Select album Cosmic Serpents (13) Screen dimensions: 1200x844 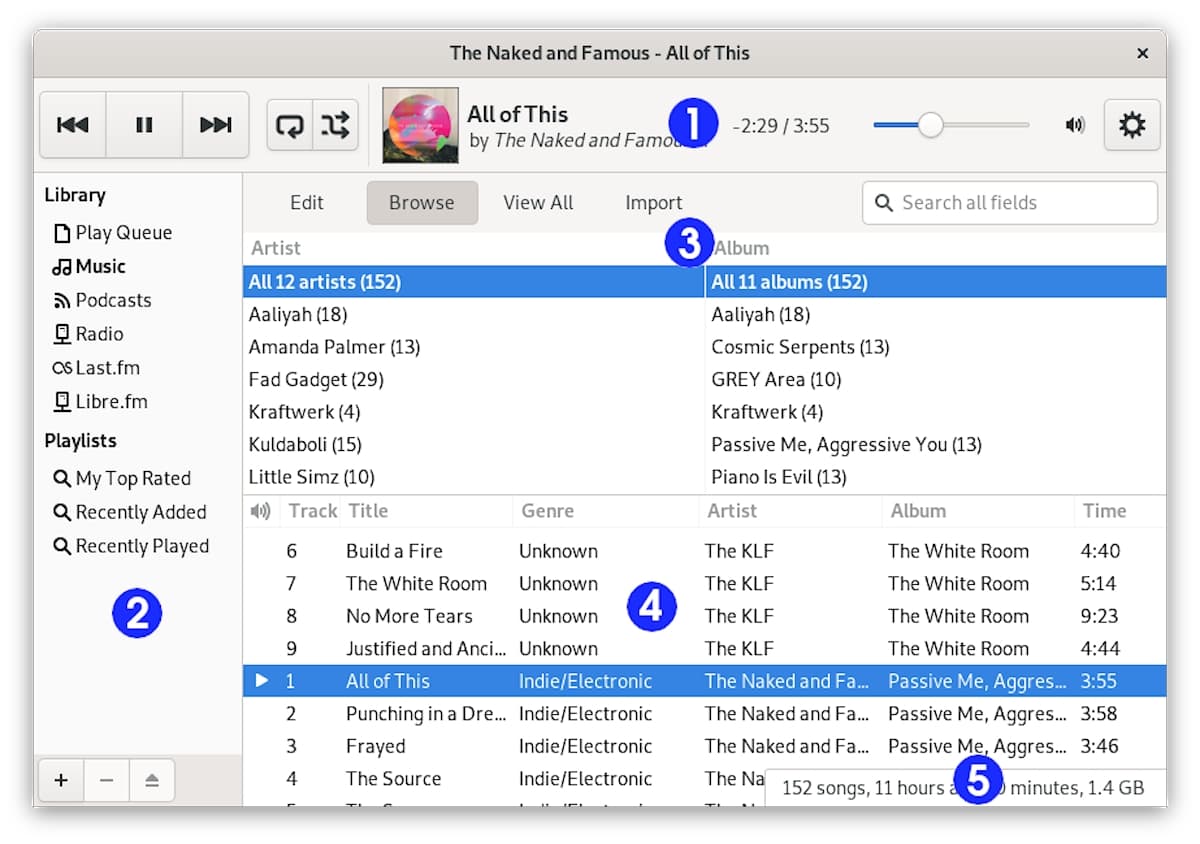tap(936, 347)
